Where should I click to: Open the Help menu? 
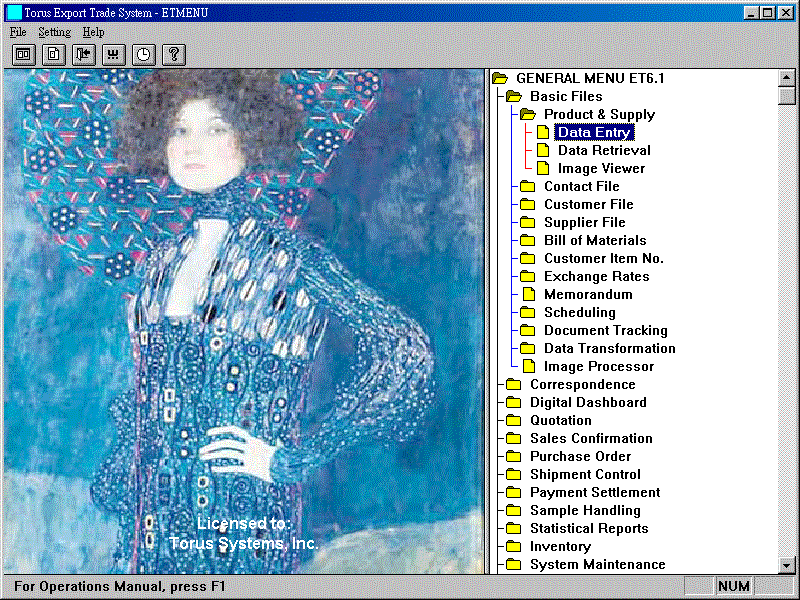pyautogui.click(x=93, y=32)
